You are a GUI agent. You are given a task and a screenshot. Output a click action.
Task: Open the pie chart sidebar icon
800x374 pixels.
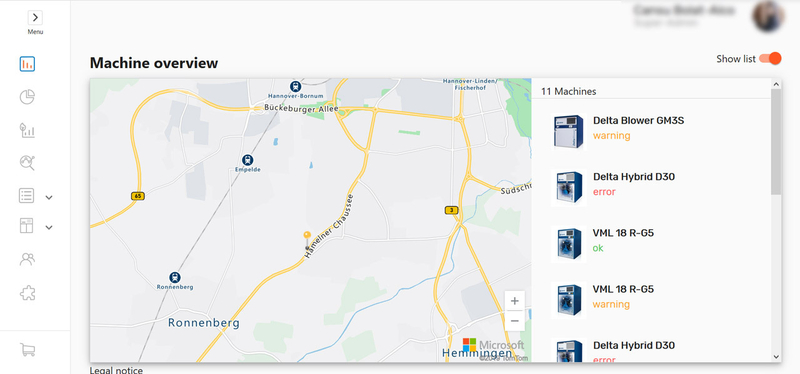click(x=28, y=97)
